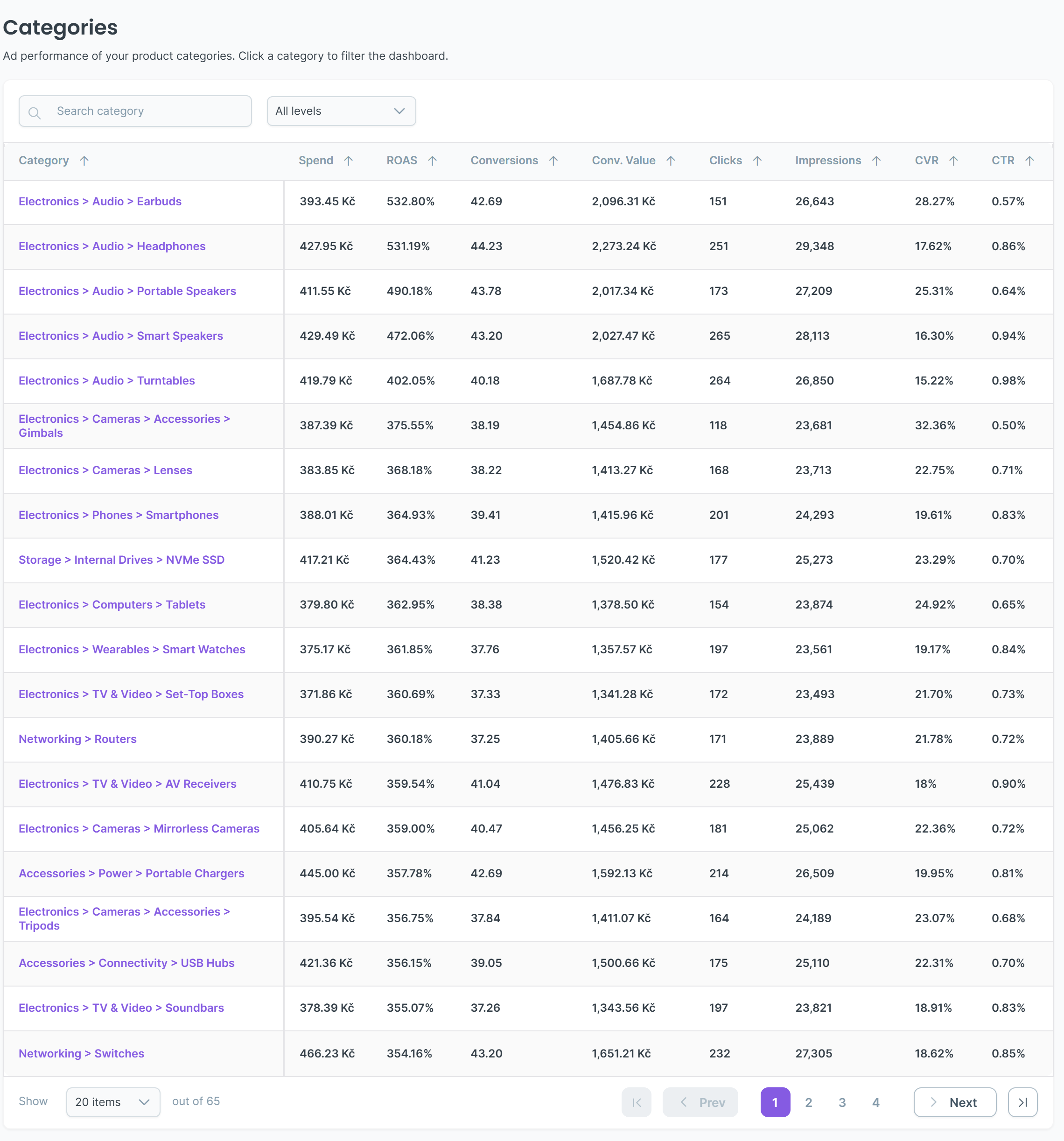Select the Turntables category link
The height and width of the screenshot is (1141, 1064).
point(107,380)
